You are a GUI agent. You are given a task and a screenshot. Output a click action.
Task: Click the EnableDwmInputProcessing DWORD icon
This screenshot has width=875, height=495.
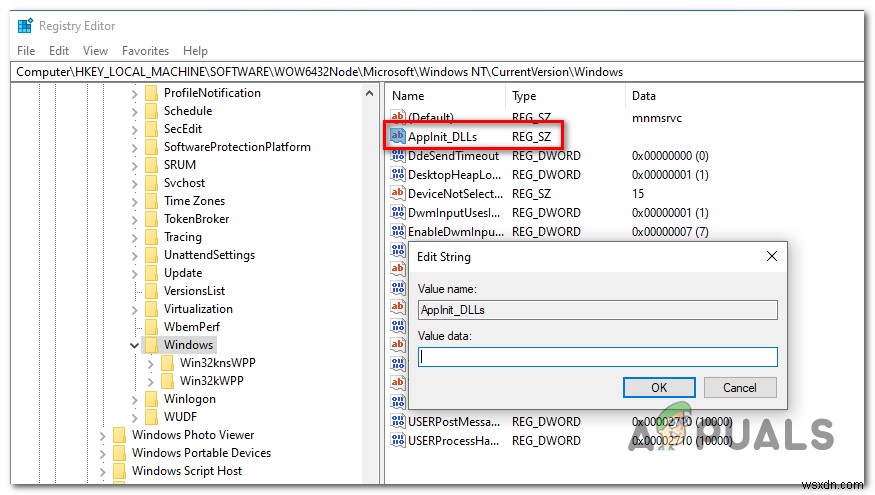(397, 232)
